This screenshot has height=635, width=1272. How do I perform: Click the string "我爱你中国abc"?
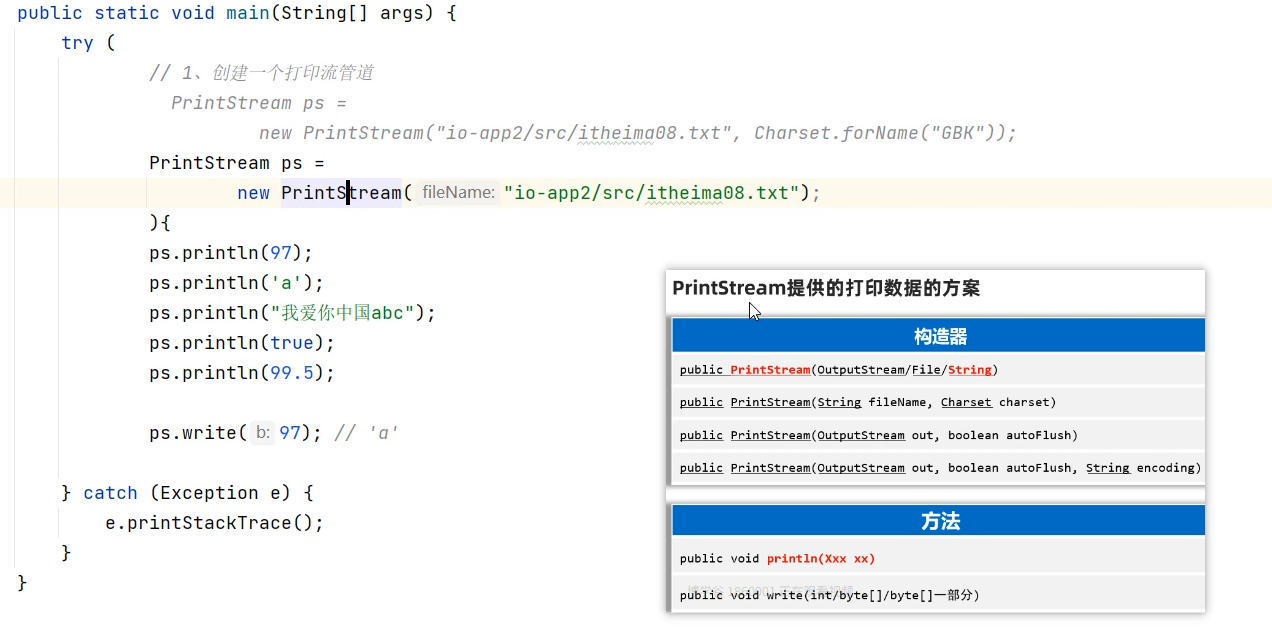point(343,313)
